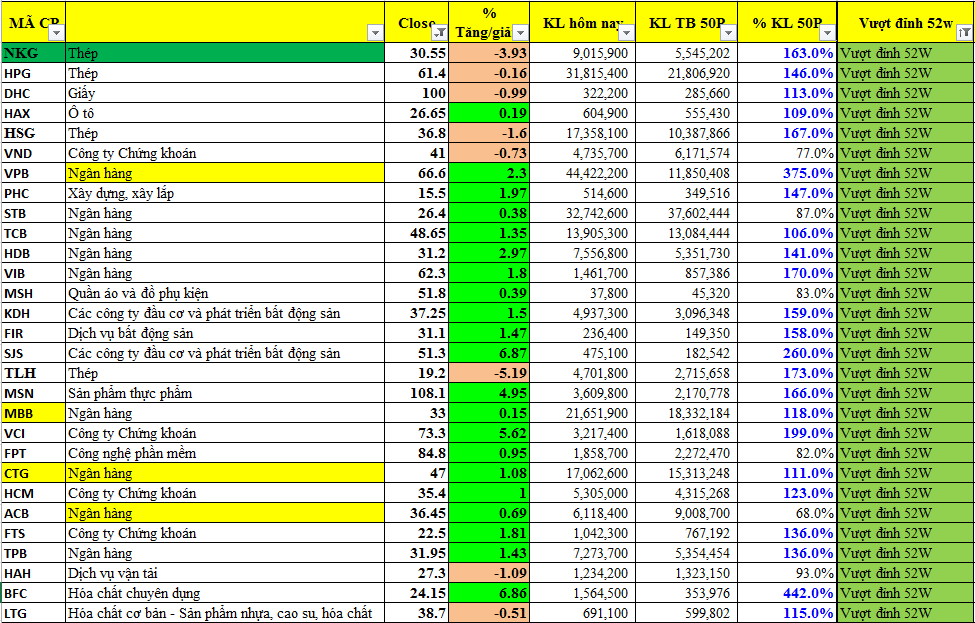Open the % Tăng/giảm filter dropdown
This screenshot has height=623, width=975.
point(519,33)
